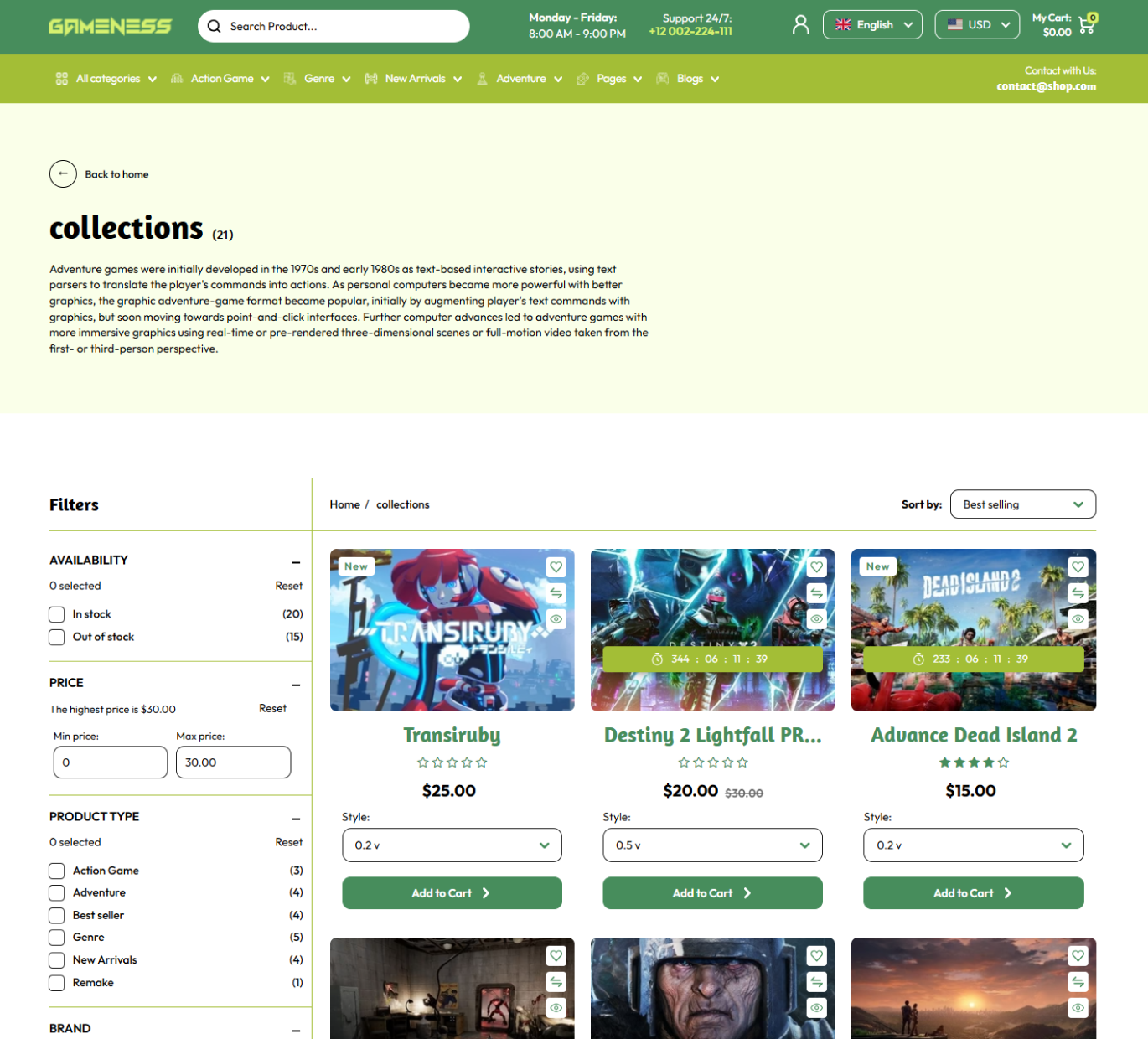Quick view the armored soldier game card
This screenshot has width=1148, height=1039.
point(817,1008)
